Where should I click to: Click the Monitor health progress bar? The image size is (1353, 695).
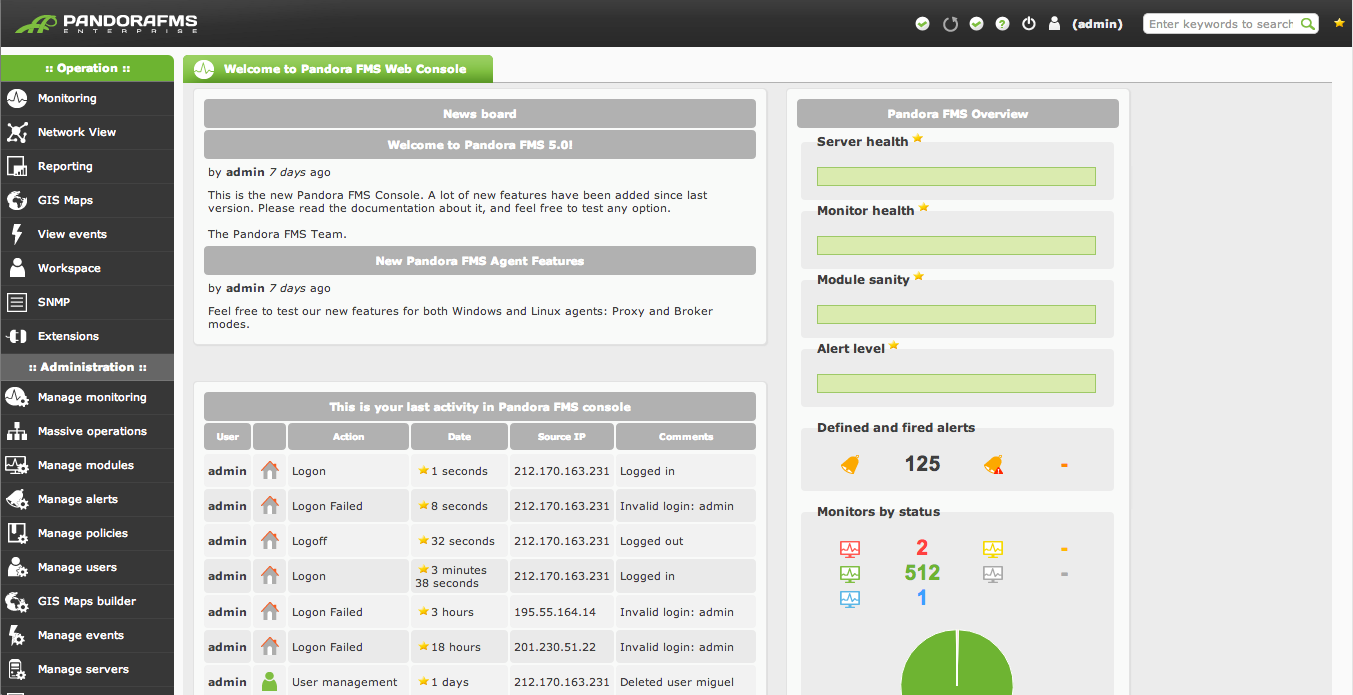956,245
